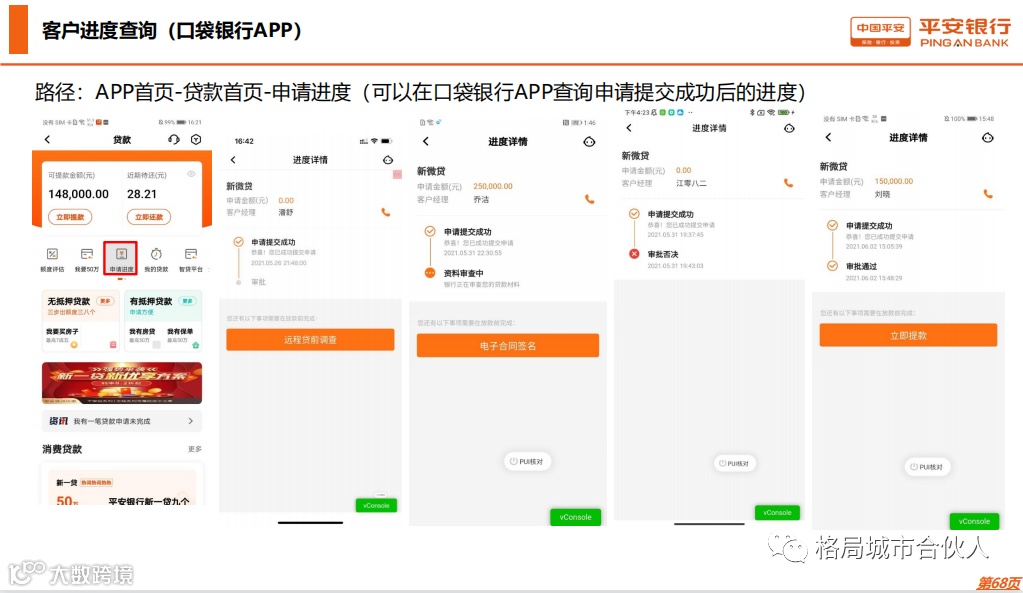
Task: Open vConsole on the 乔洁 screen
Action: click(575, 517)
